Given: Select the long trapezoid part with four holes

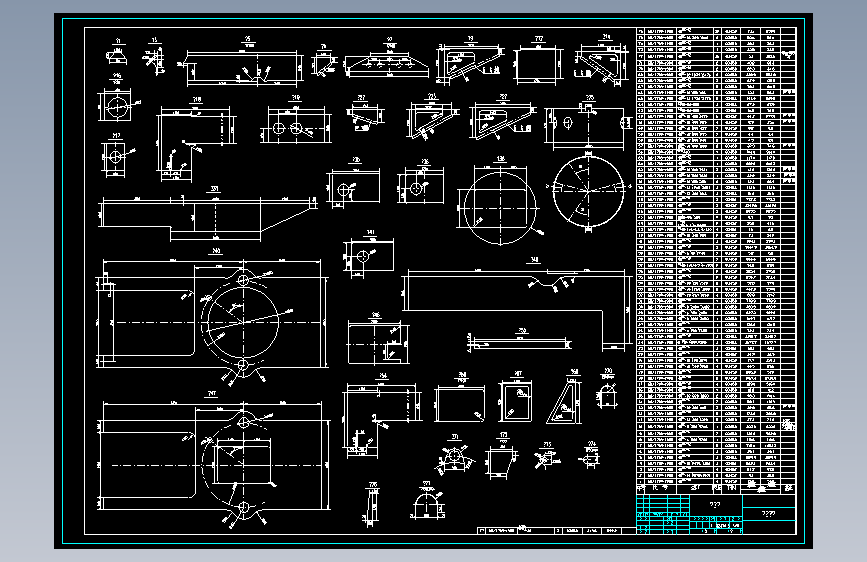Looking at the screenshot, I should coord(387,66).
